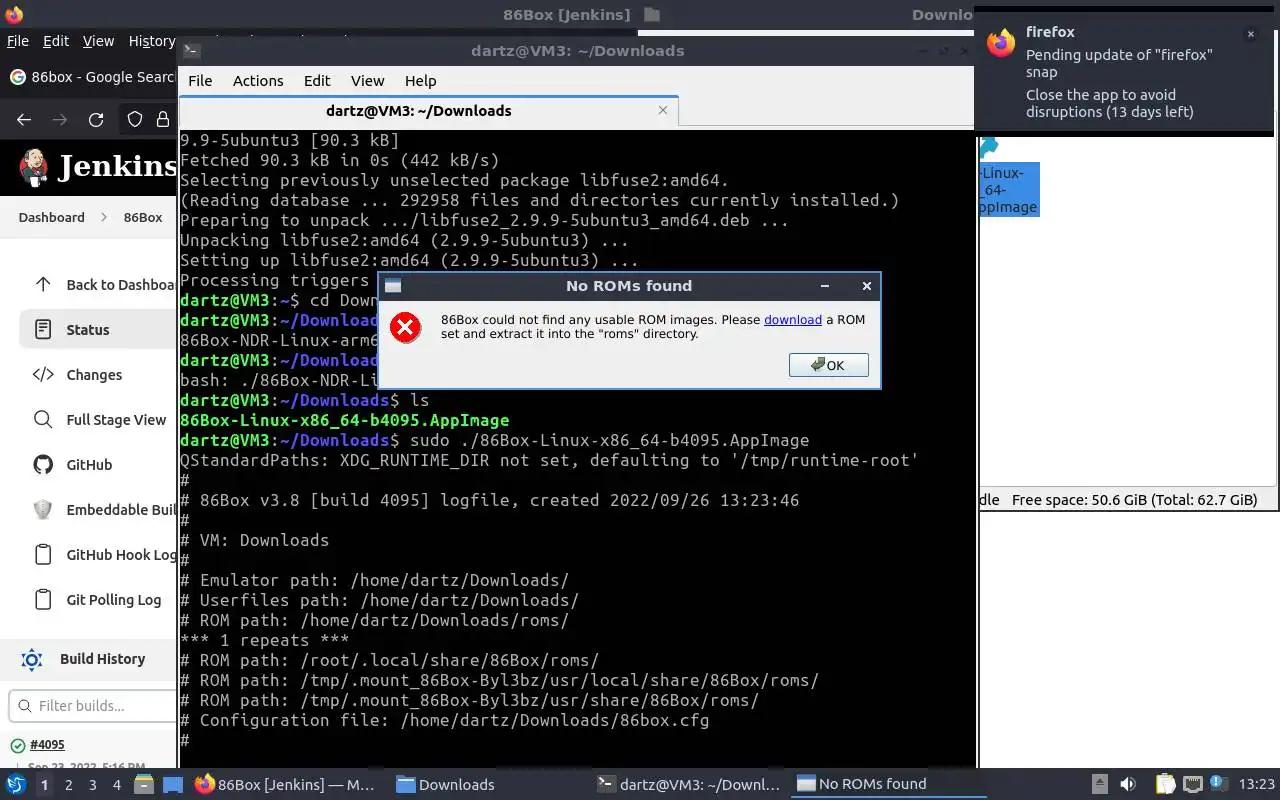Click the Full Stage View magnifier icon
This screenshot has width=1280, height=800.
[x=43, y=420]
